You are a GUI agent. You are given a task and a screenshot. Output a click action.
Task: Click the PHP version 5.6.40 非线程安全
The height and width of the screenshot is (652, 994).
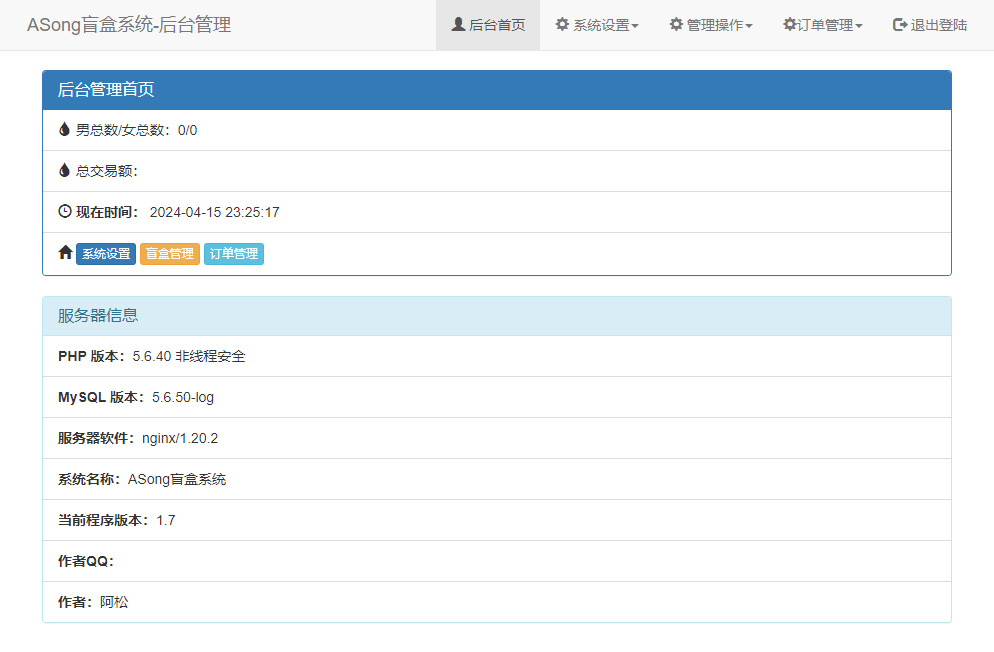[189, 357]
